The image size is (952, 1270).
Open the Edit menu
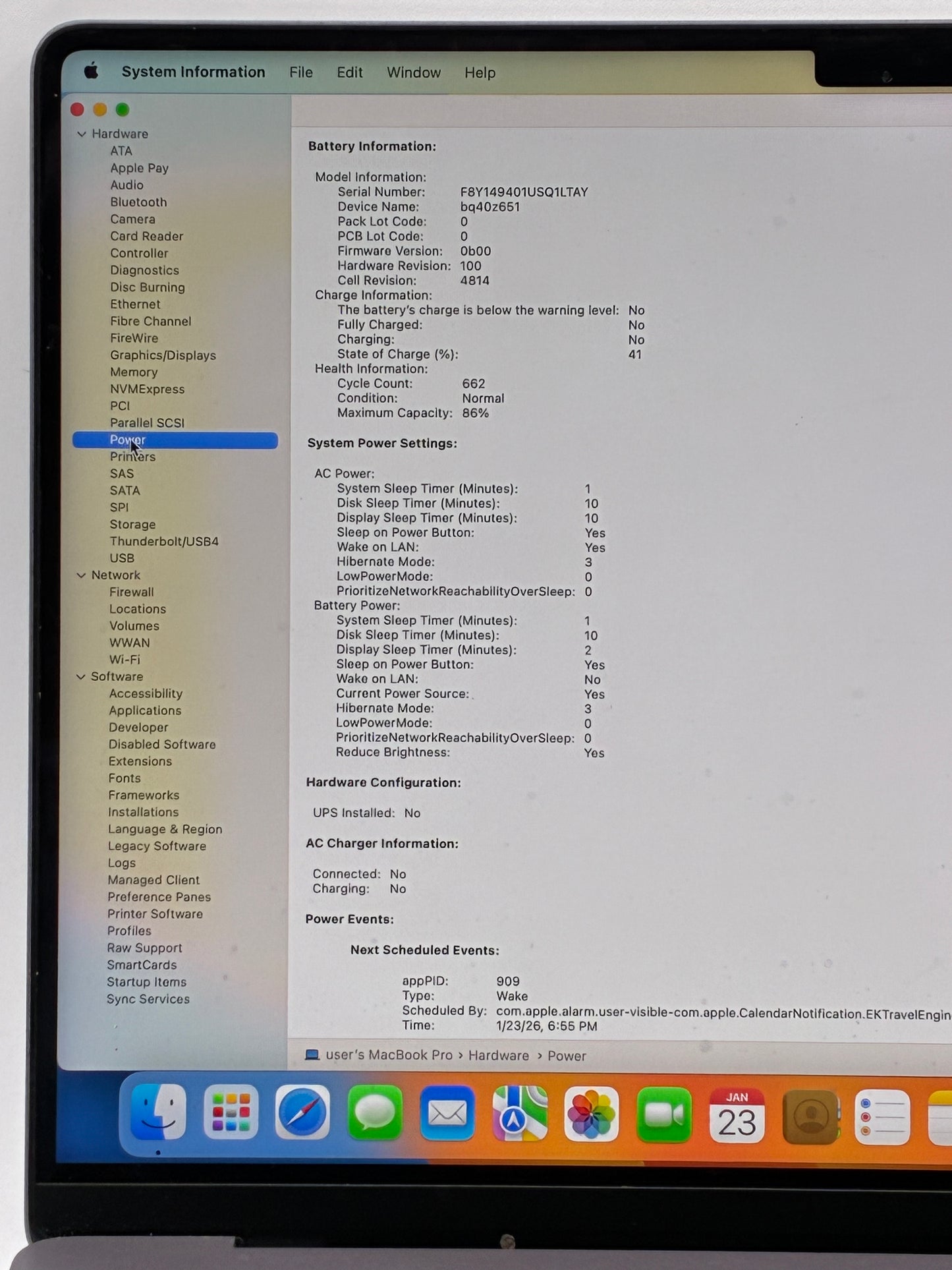[350, 72]
